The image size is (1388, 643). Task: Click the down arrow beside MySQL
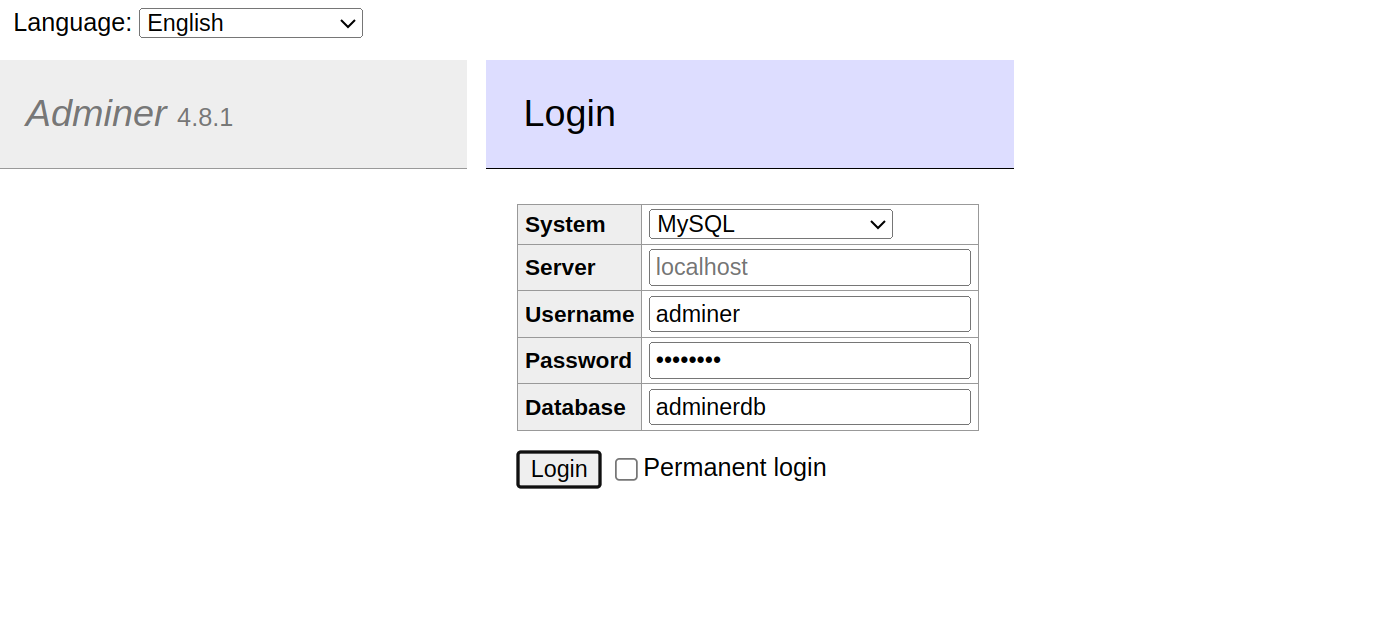(878, 224)
